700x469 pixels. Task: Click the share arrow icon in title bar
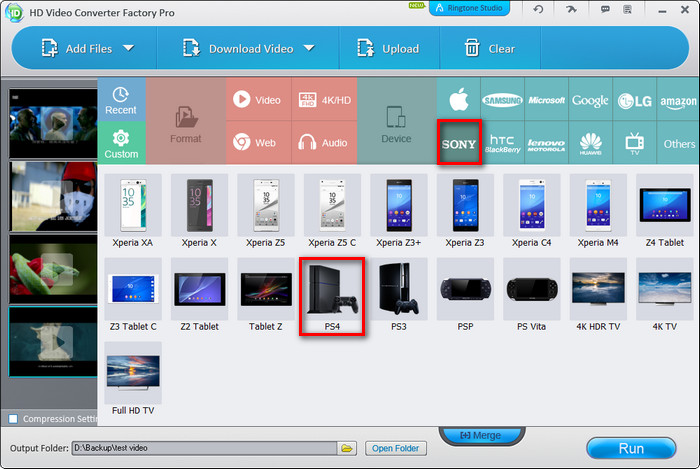coord(571,9)
